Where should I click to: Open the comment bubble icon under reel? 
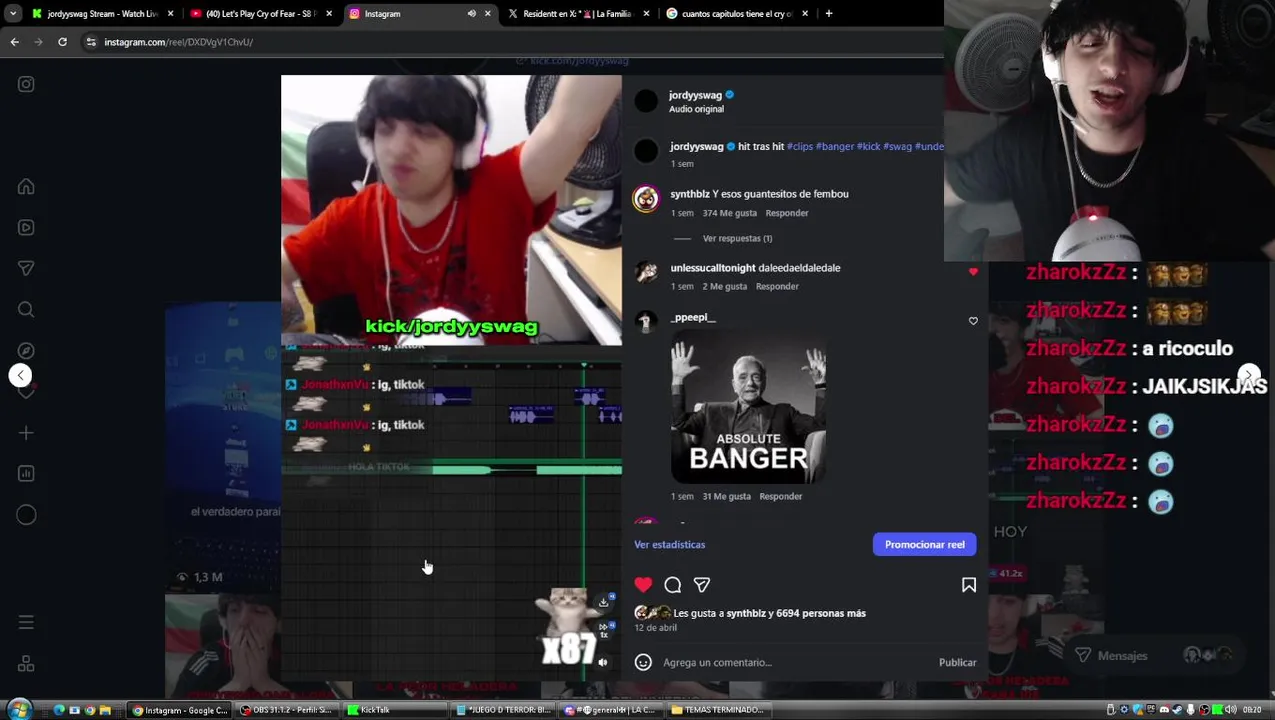[673, 585]
